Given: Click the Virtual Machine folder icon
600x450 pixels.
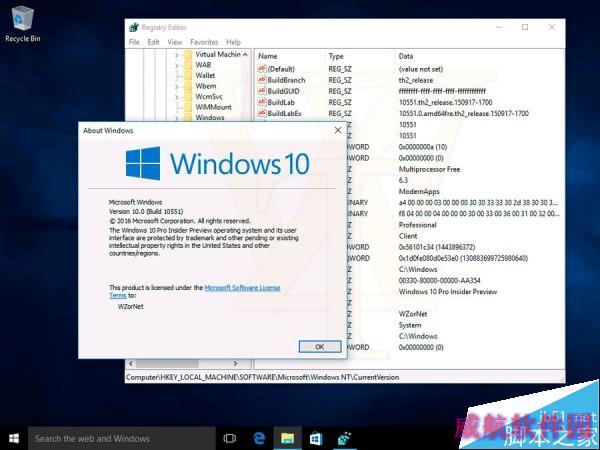Looking at the screenshot, I should coord(188,54).
